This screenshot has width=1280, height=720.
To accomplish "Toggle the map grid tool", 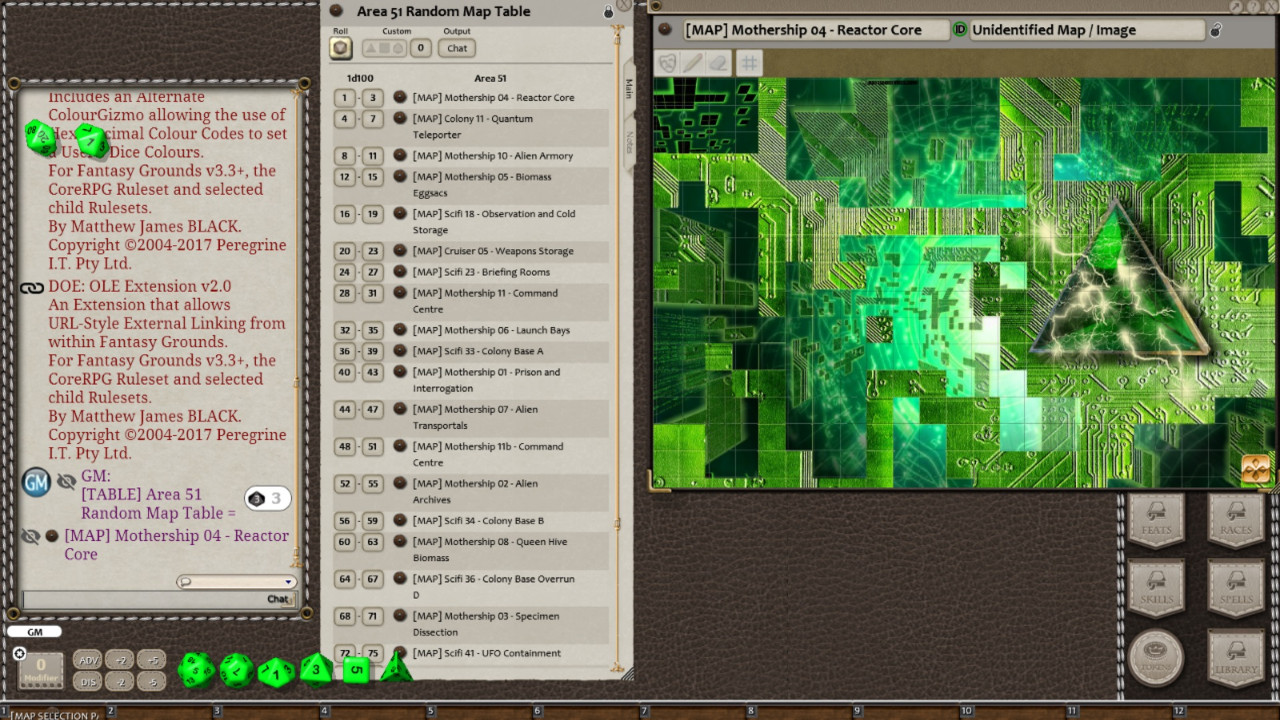I will point(749,63).
